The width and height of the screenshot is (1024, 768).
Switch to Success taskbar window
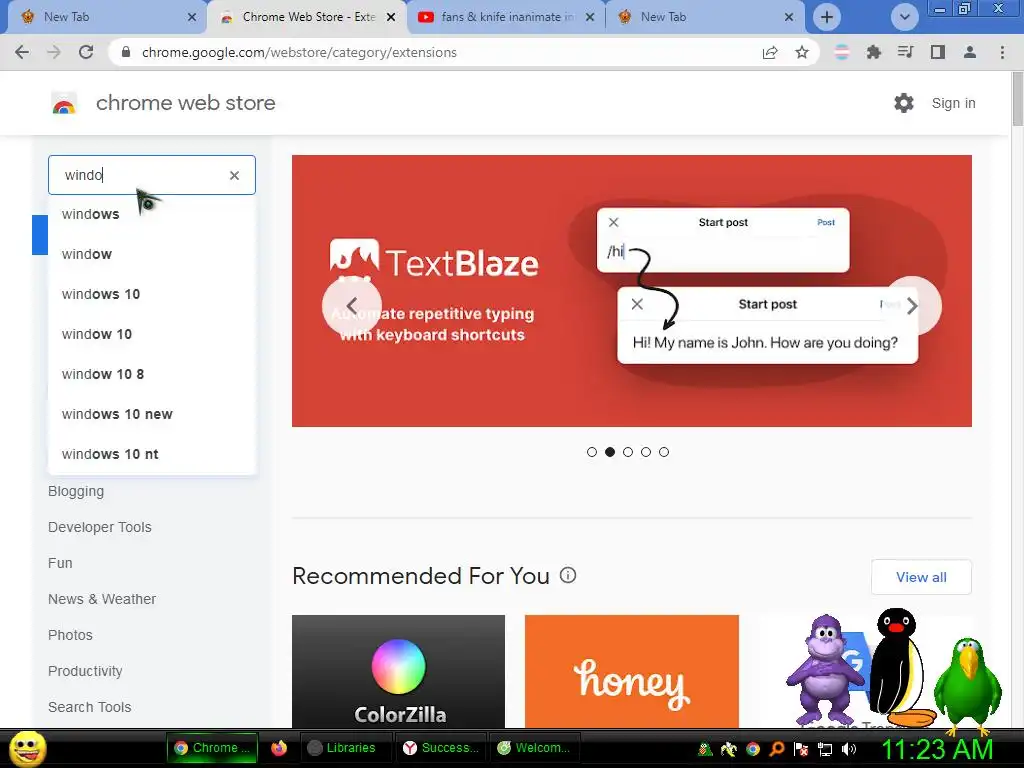pos(441,748)
